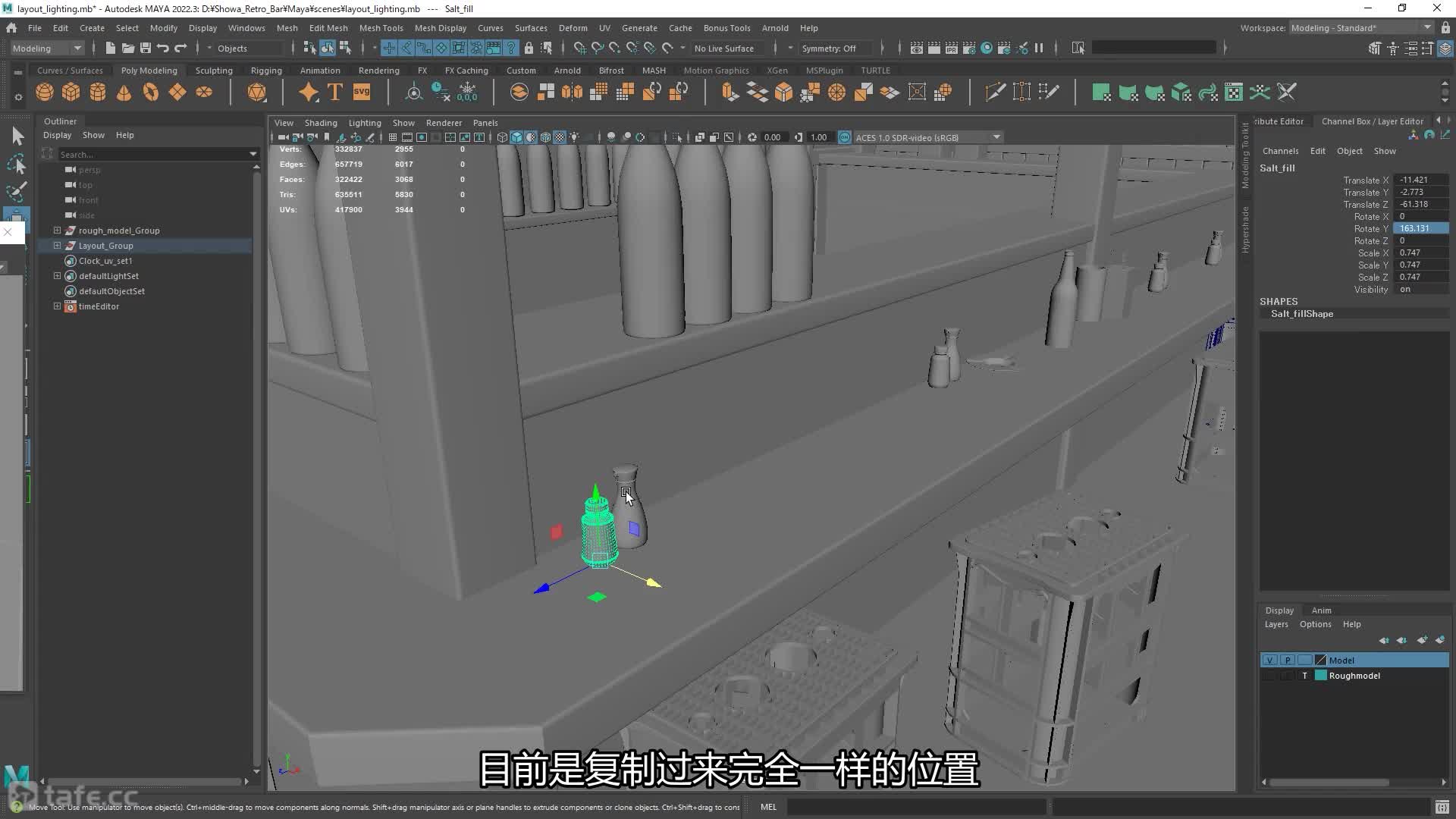The height and width of the screenshot is (819, 1456).
Task: Click the Outliner search field
Action: [x=152, y=154]
